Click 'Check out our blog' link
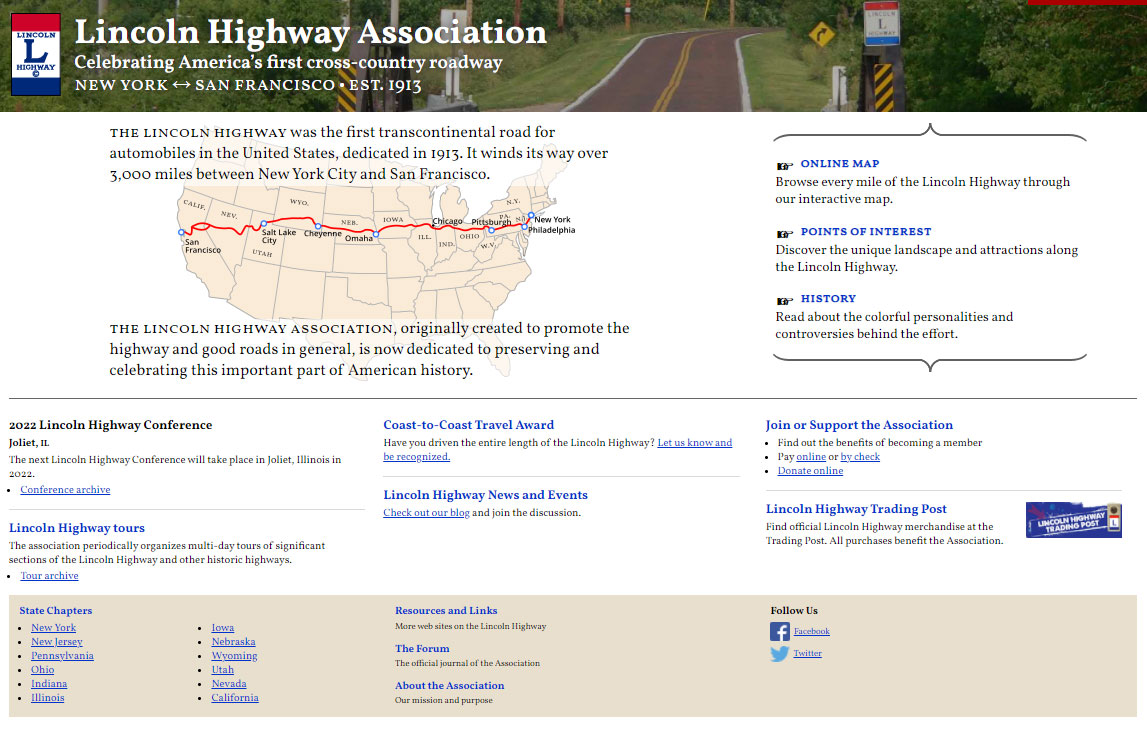Viewport: 1147px width, 729px height. pos(426,513)
